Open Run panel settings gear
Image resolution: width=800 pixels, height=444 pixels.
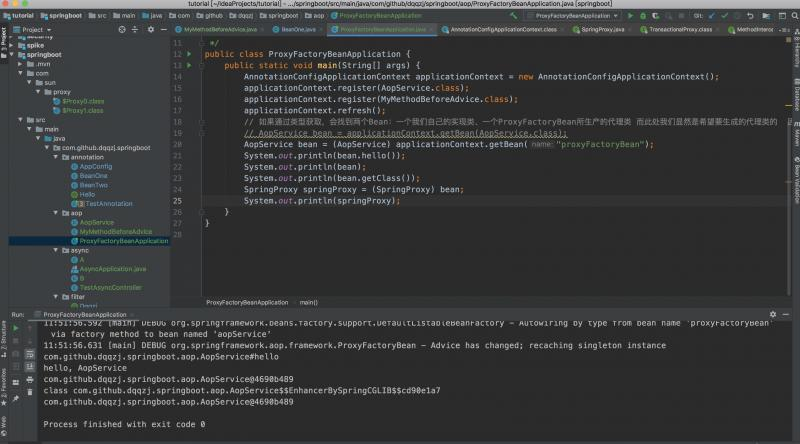click(773, 314)
